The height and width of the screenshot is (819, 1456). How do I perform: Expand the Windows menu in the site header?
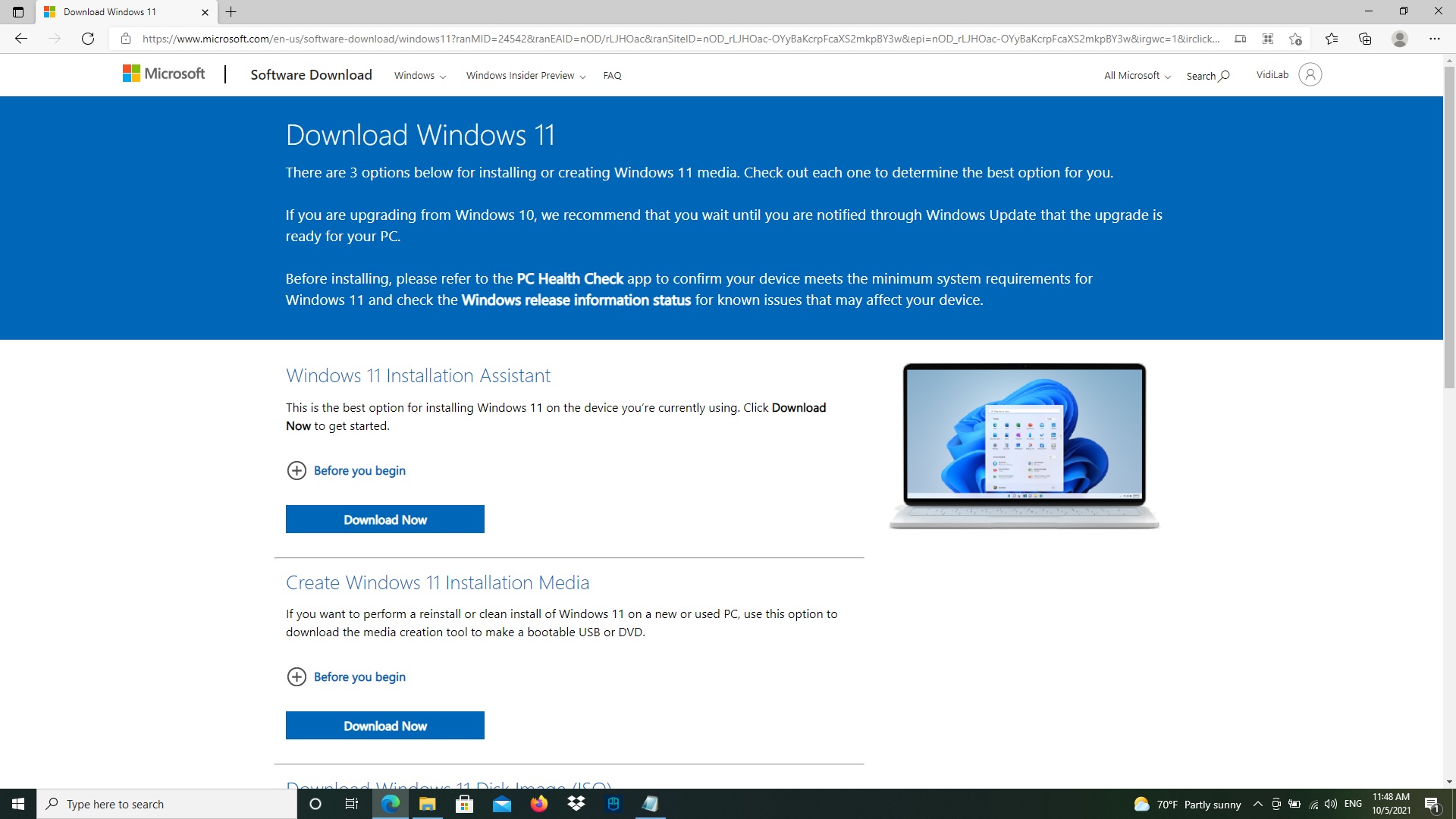420,76
